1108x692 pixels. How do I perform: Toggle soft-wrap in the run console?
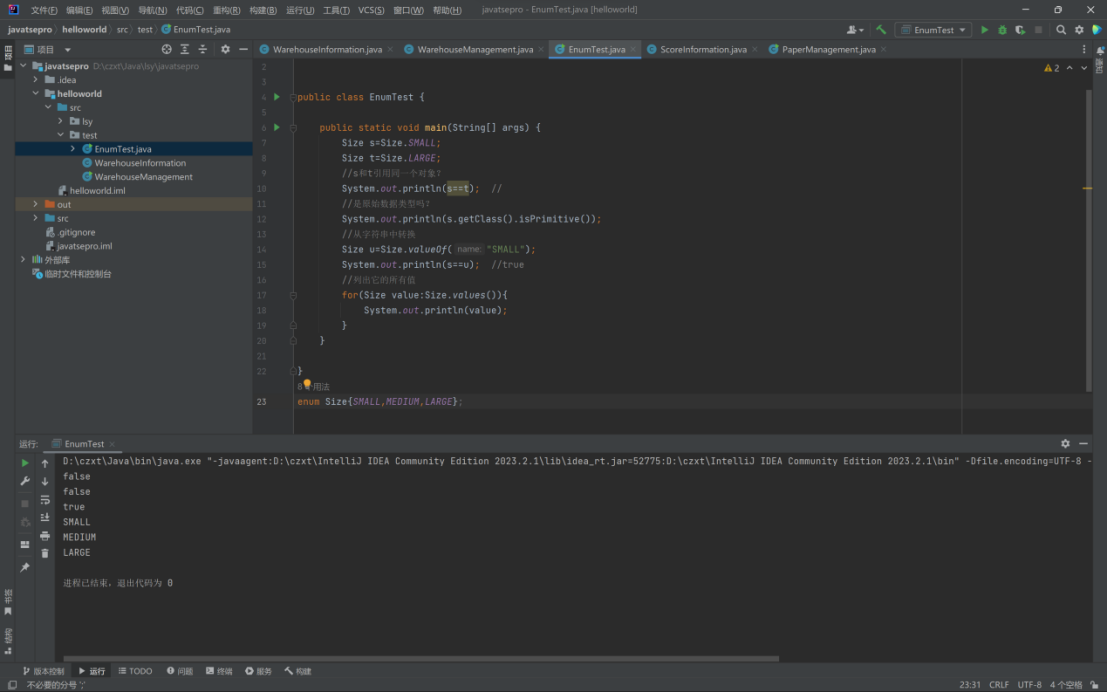pyautogui.click(x=45, y=499)
